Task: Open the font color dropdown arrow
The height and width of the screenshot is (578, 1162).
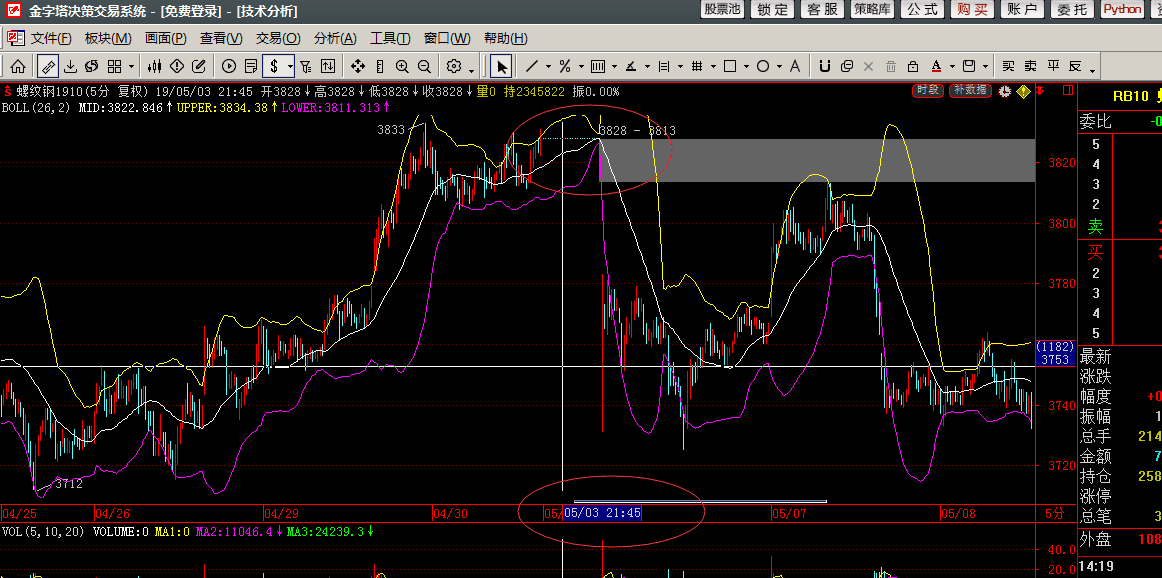Action: 952,67
